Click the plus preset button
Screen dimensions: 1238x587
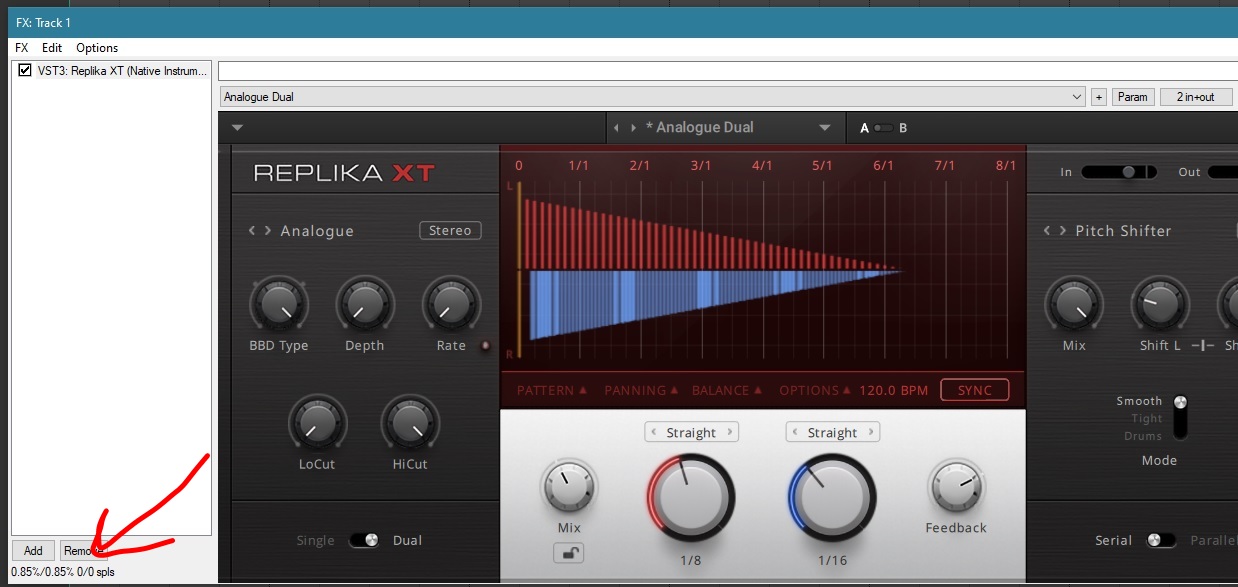[1099, 97]
